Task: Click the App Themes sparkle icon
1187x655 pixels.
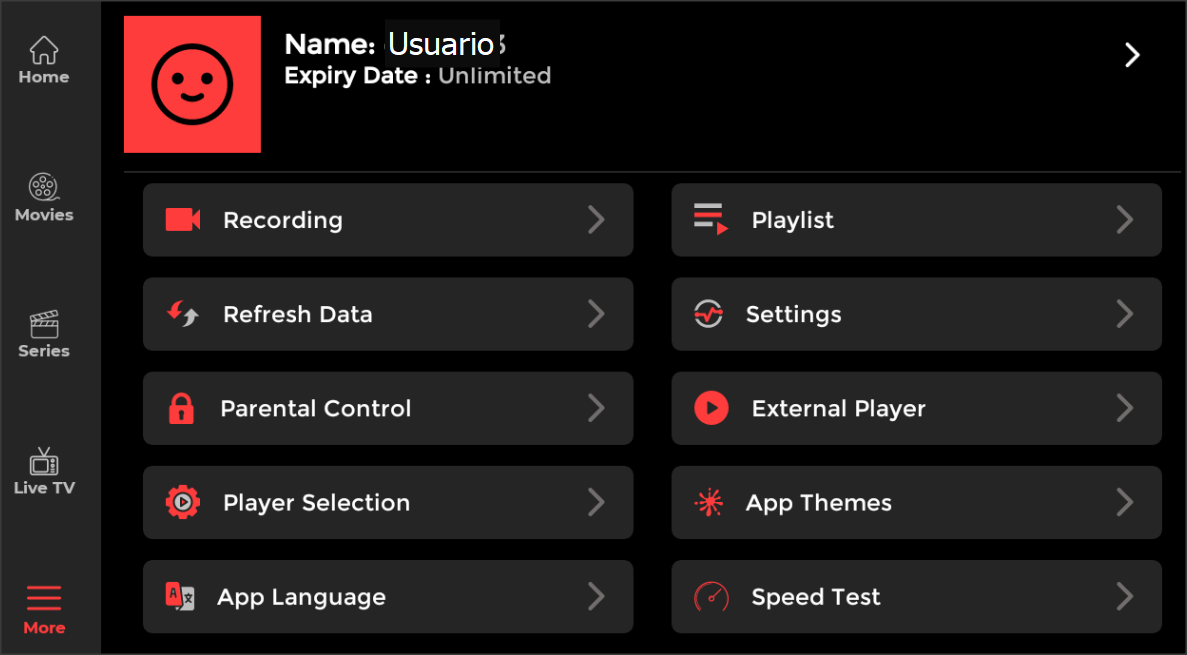Action: coord(709,502)
